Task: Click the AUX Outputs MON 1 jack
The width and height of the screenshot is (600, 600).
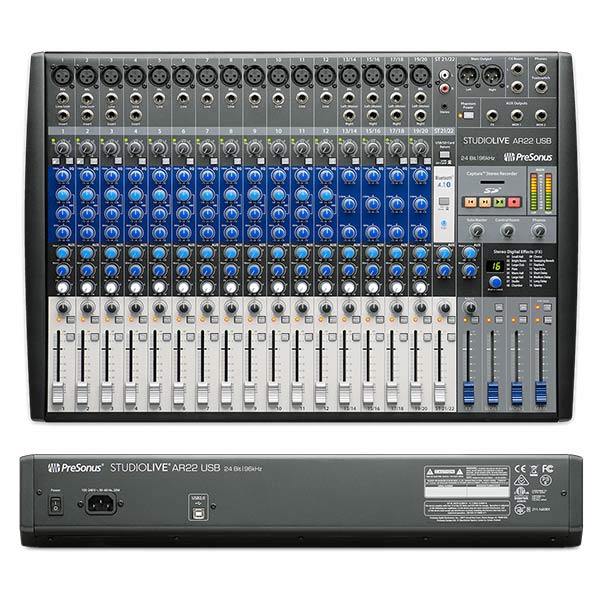Action: [517, 115]
